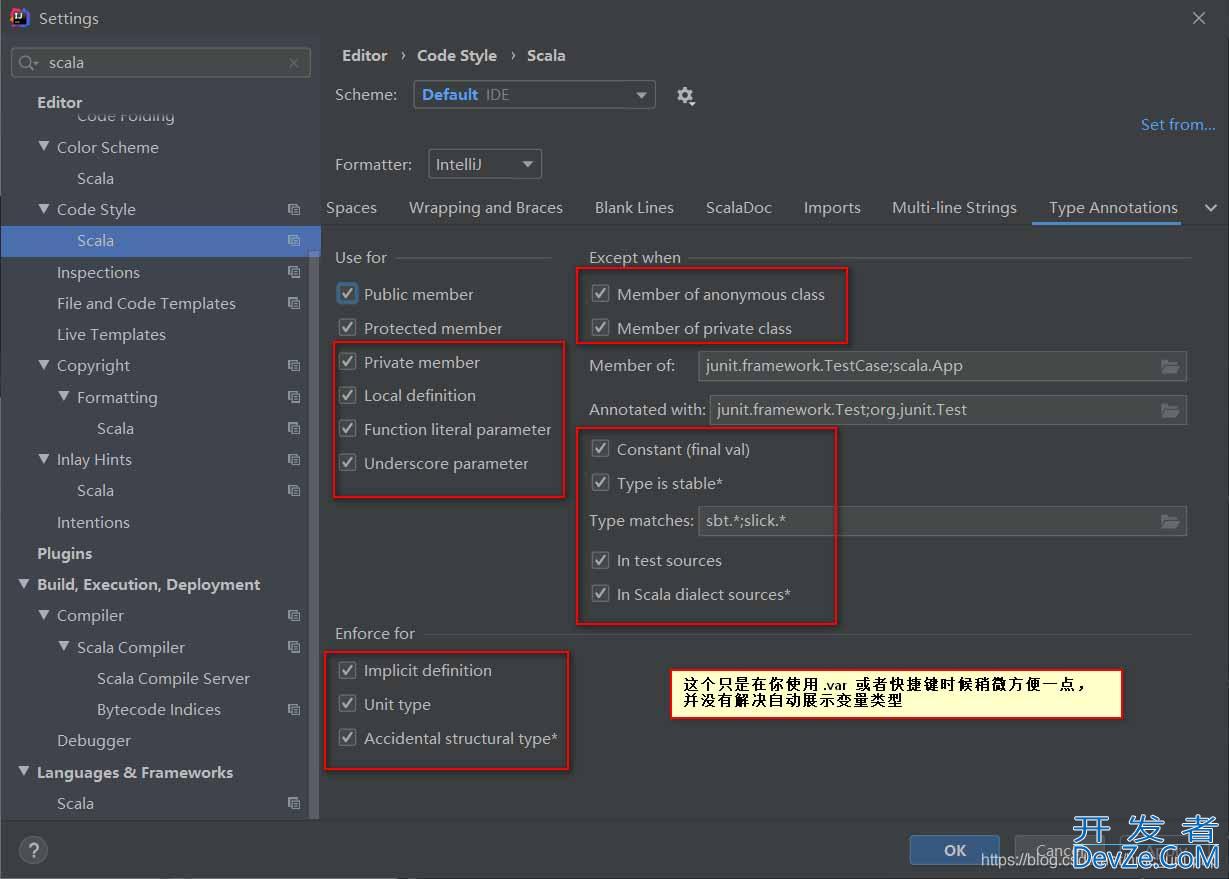This screenshot has width=1229, height=879.
Task: Click project-level icon beside Code Style
Action: pos(294,209)
